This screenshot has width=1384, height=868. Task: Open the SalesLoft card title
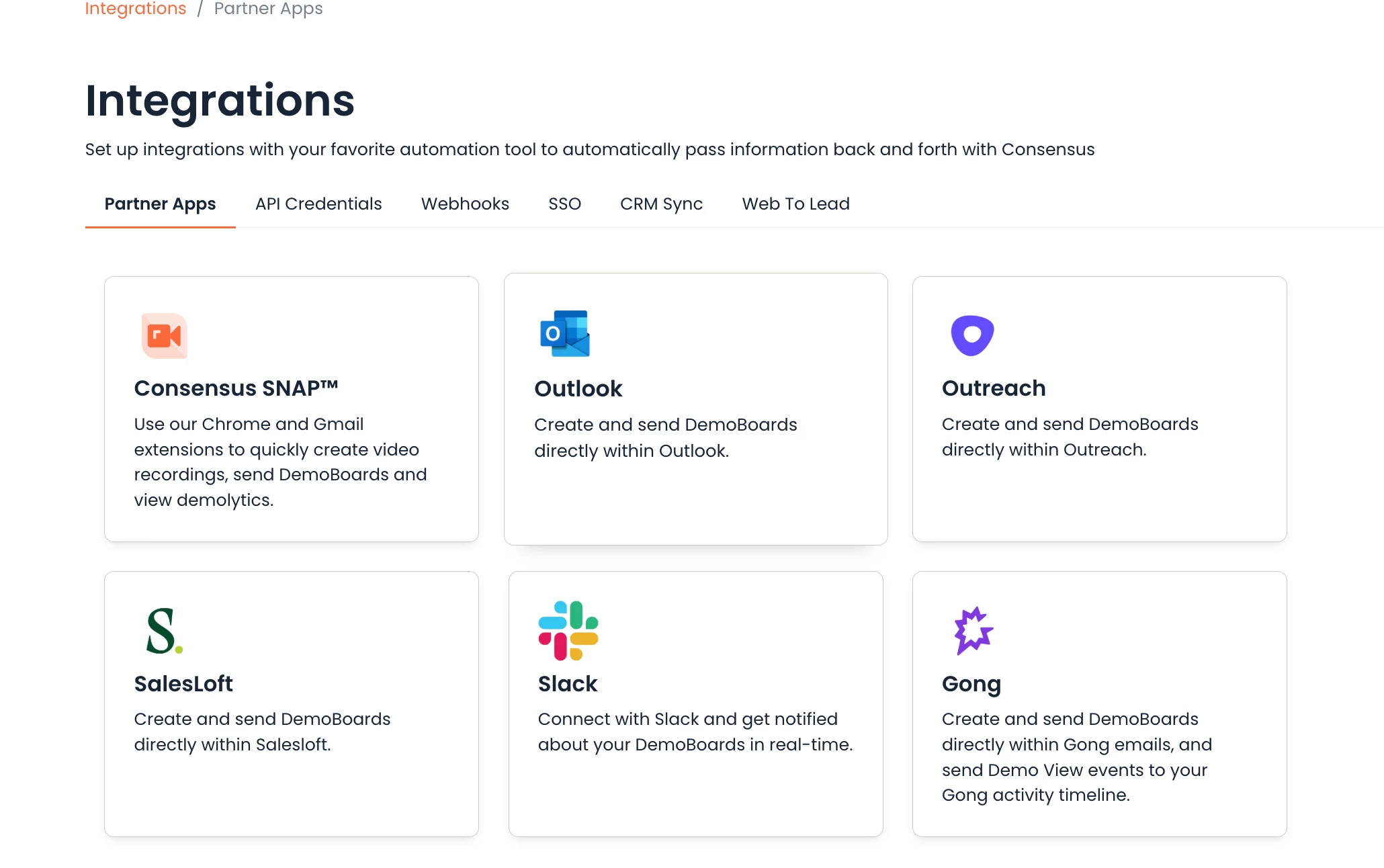click(183, 683)
